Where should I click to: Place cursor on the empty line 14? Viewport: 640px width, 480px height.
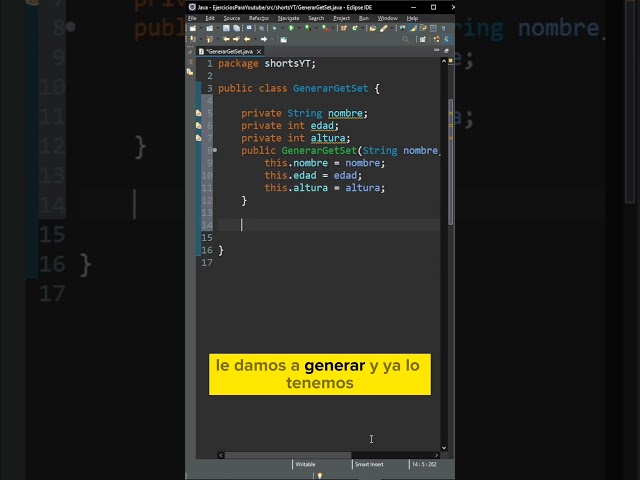click(329, 225)
